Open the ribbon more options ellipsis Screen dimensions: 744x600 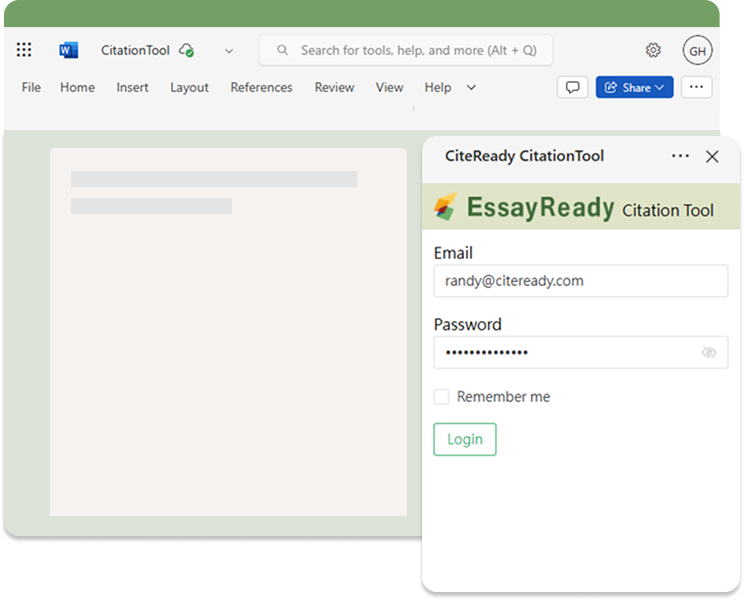pyautogui.click(x=697, y=87)
